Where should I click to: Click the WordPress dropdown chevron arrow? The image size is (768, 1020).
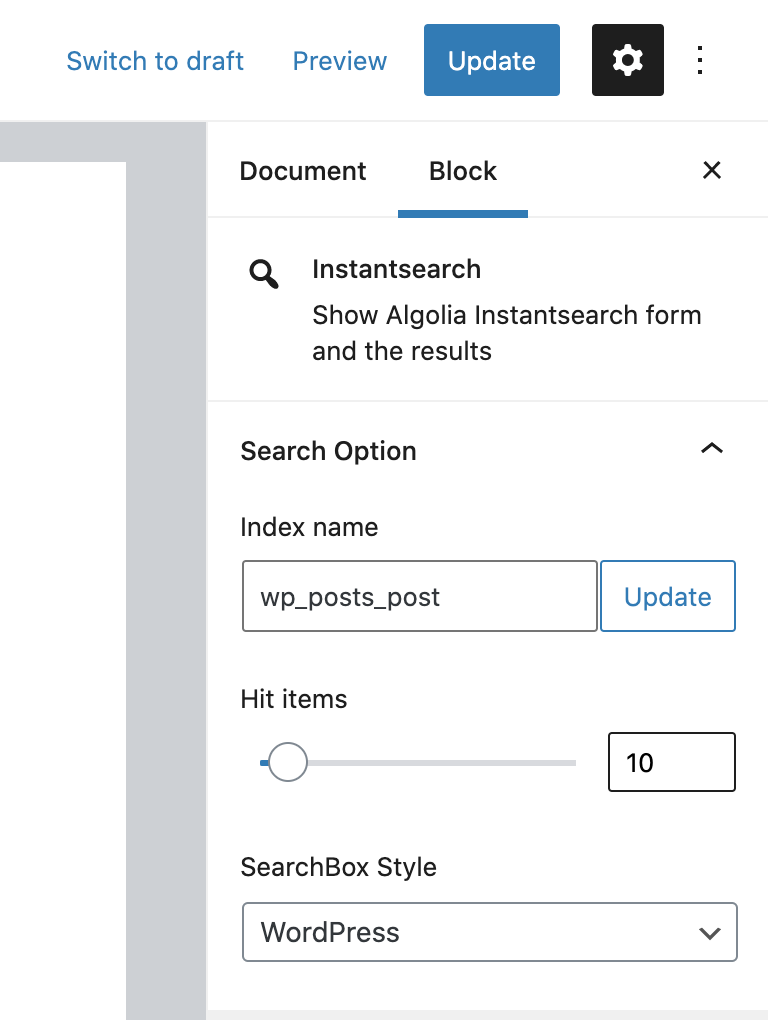point(710,933)
